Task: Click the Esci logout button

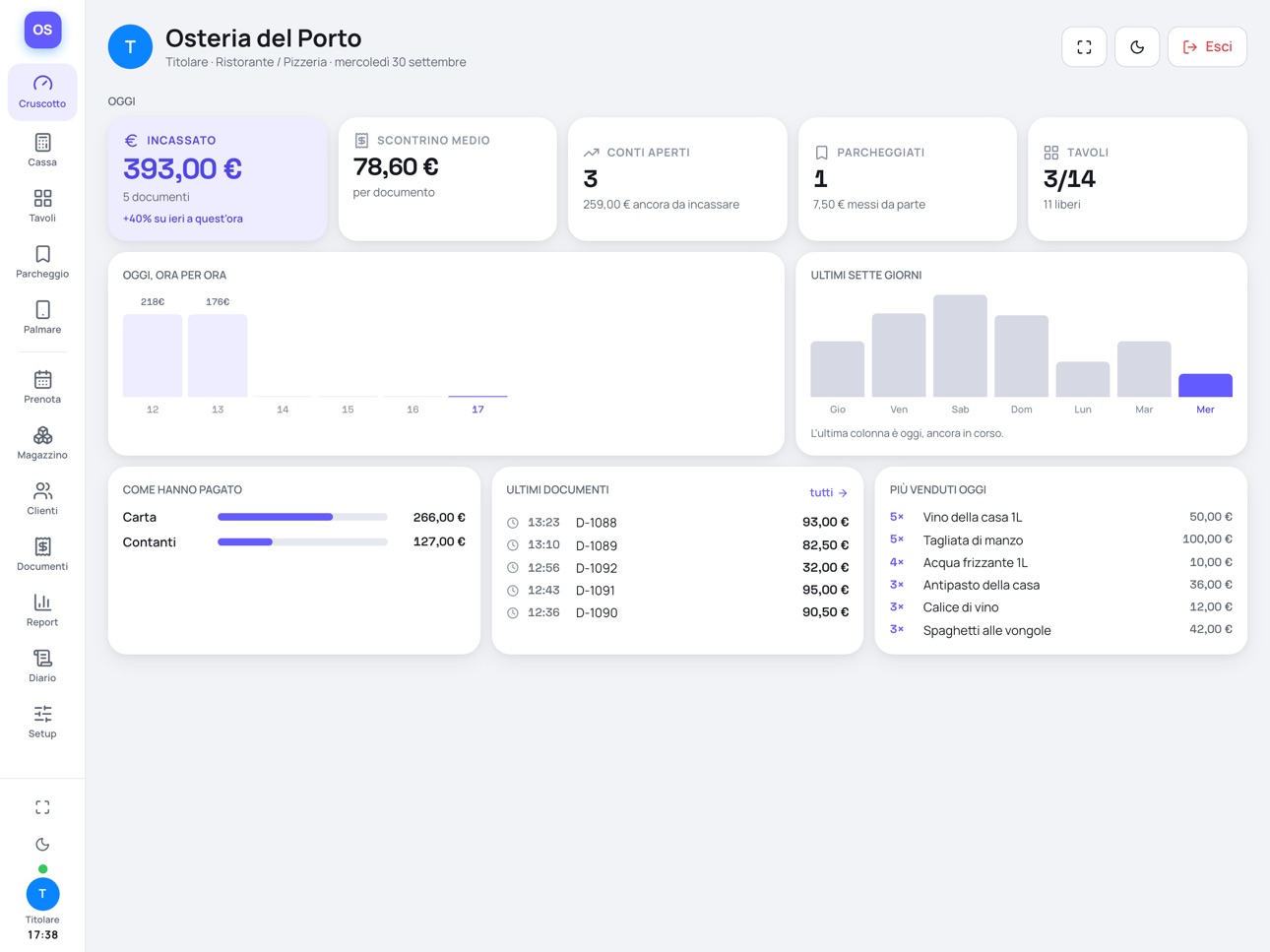Action: tap(1207, 47)
